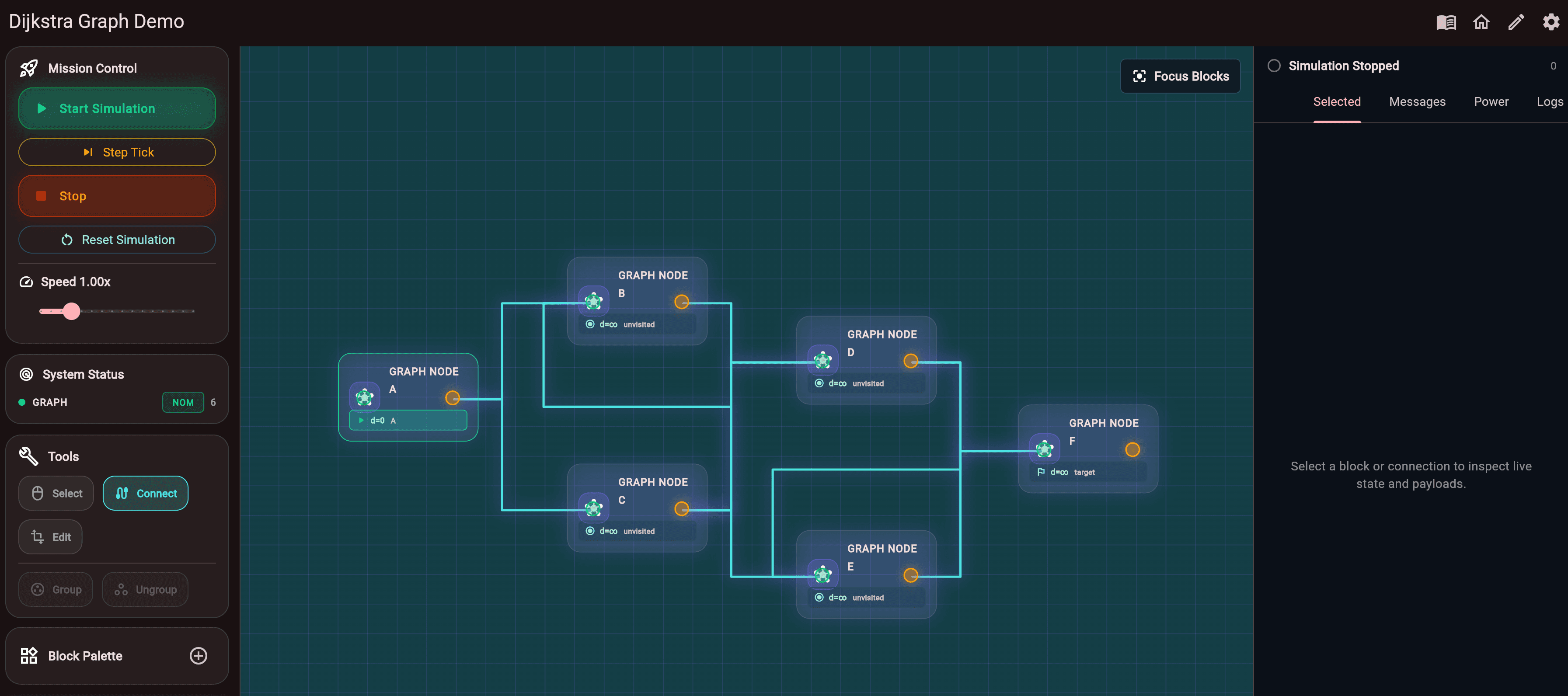Click the Mission Control rocket icon
The width and height of the screenshot is (1568, 696).
(28, 68)
